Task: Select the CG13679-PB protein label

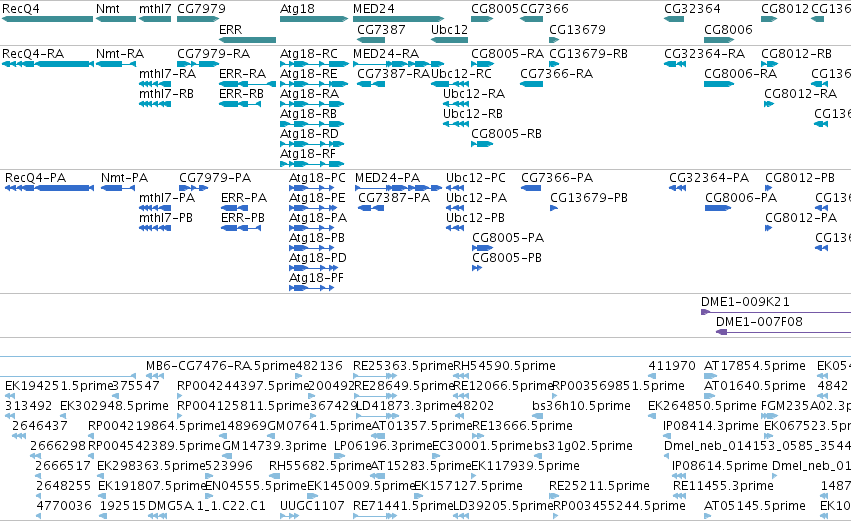Action: click(589, 199)
